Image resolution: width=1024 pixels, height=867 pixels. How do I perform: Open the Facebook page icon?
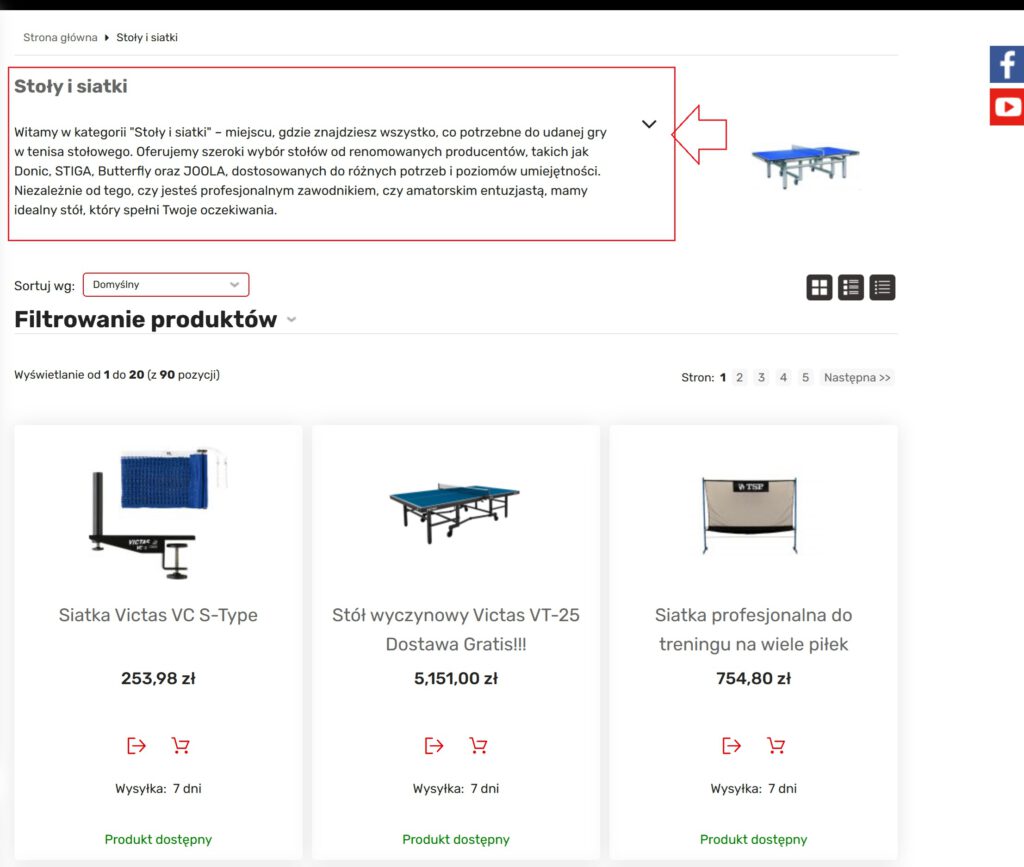[1006, 64]
